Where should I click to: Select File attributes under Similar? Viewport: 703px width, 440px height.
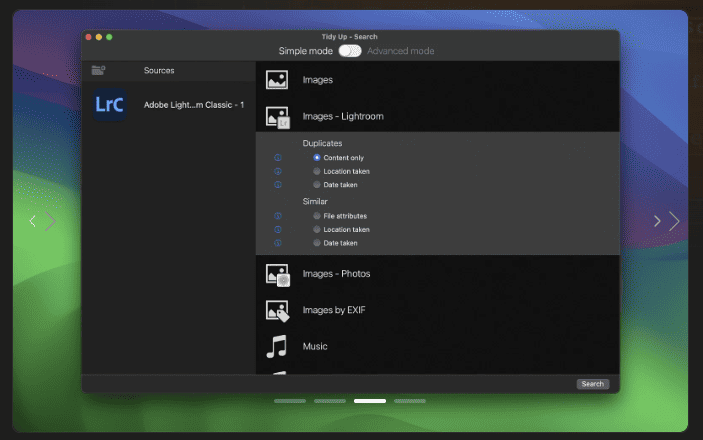(x=317, y=216)
